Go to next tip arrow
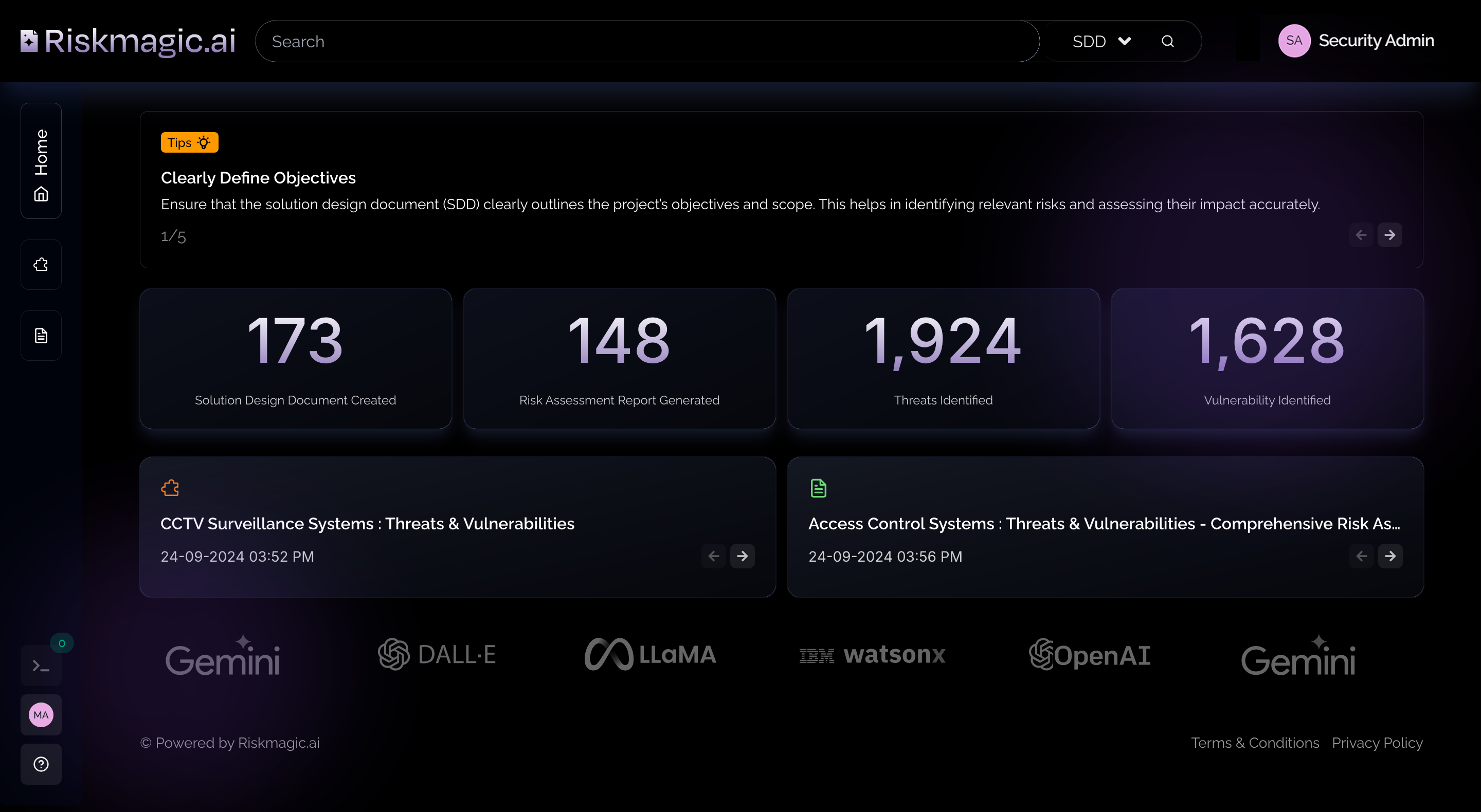Image resolution: width=1481 pixels, height=812 pixels. click(1389, 235)
